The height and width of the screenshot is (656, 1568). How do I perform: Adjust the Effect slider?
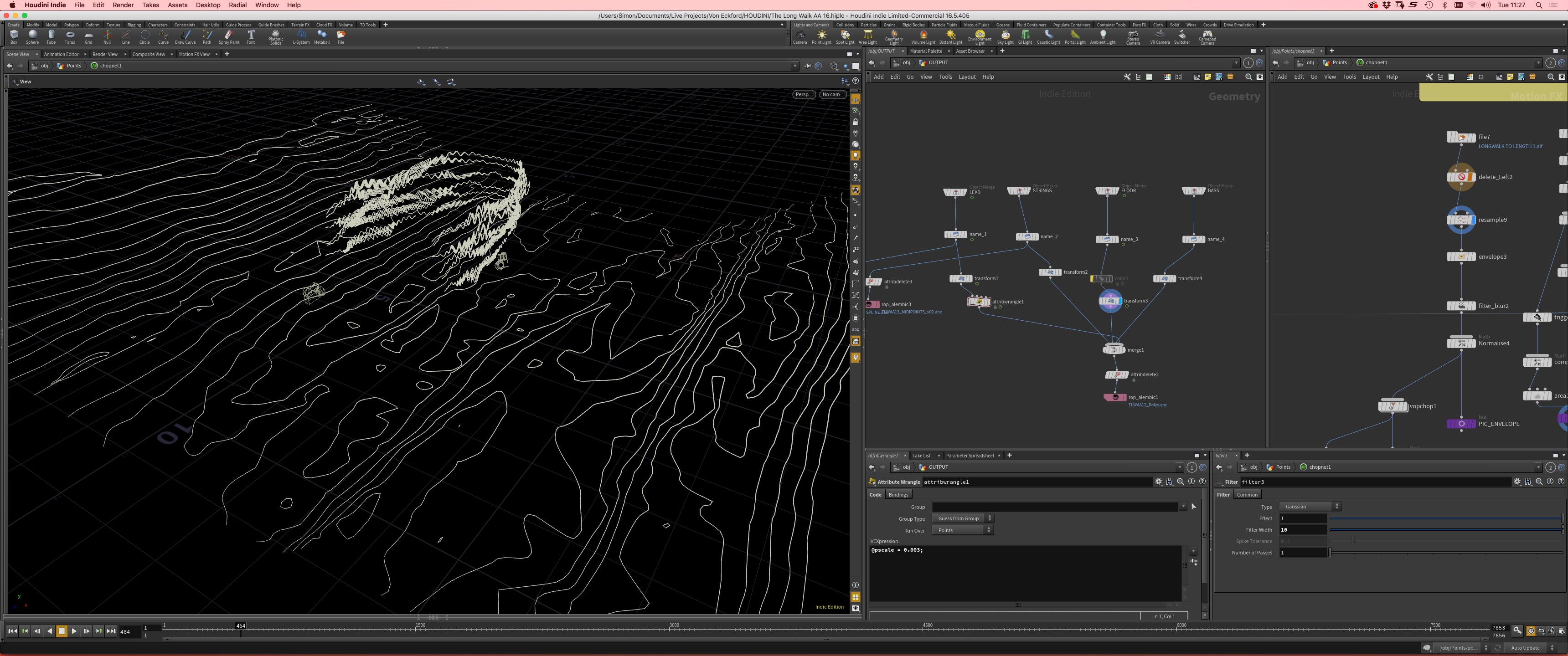pos(1446,518)
